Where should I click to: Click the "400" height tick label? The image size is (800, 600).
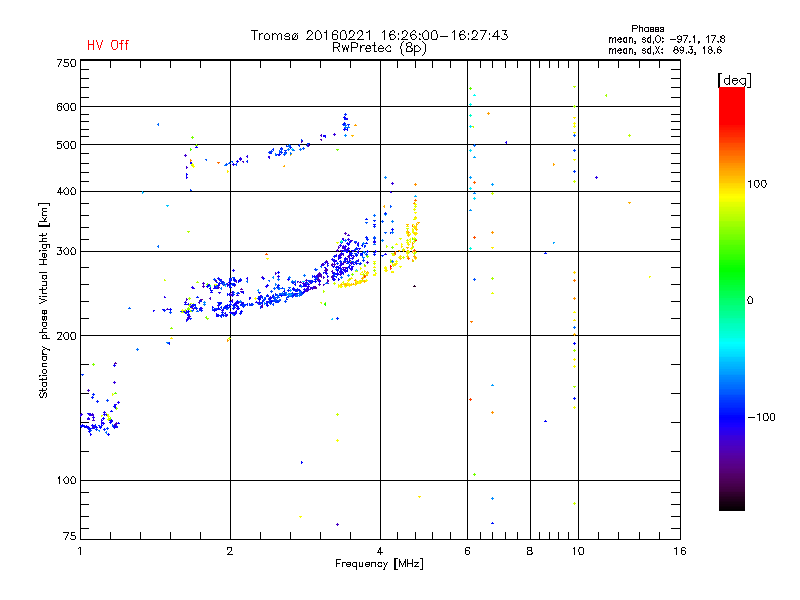point(66,191)
